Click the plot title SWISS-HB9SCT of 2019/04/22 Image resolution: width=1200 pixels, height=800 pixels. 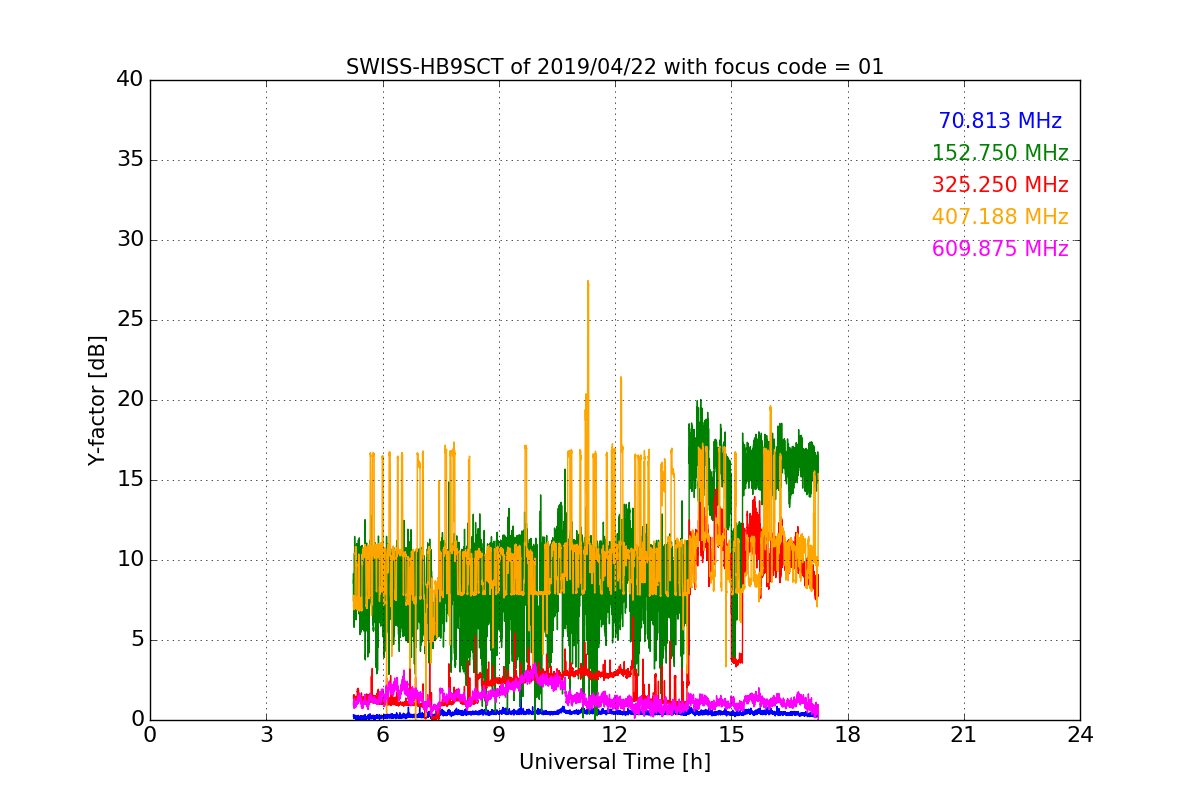click(x=615, y=67)
